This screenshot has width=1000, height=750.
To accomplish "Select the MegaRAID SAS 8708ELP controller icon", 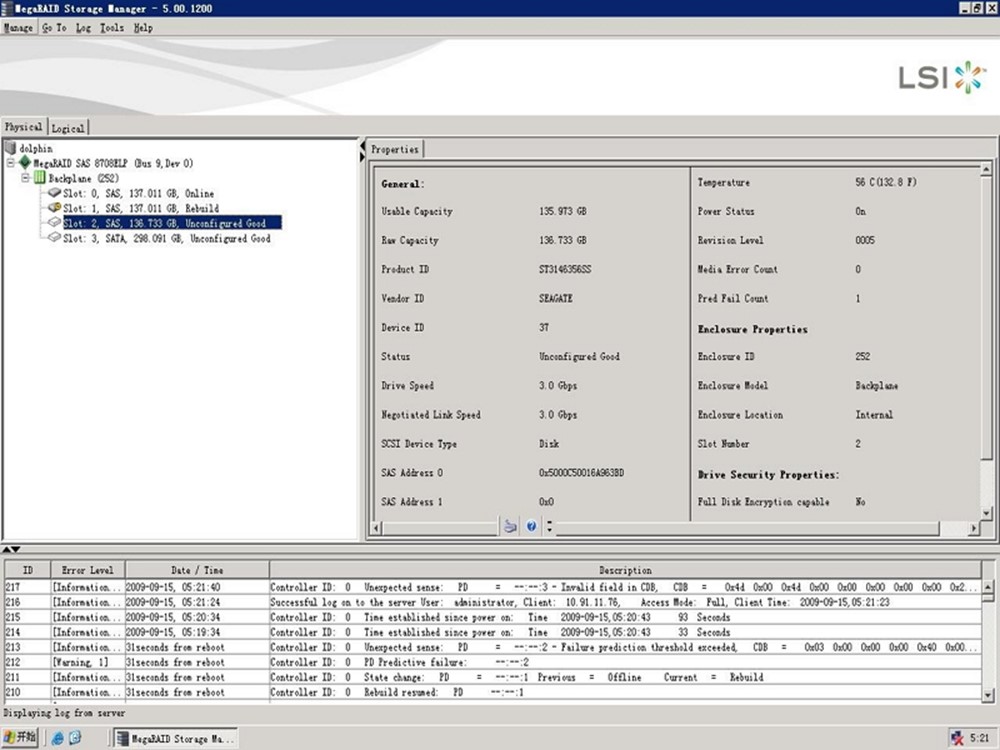I will coord(25,163).
